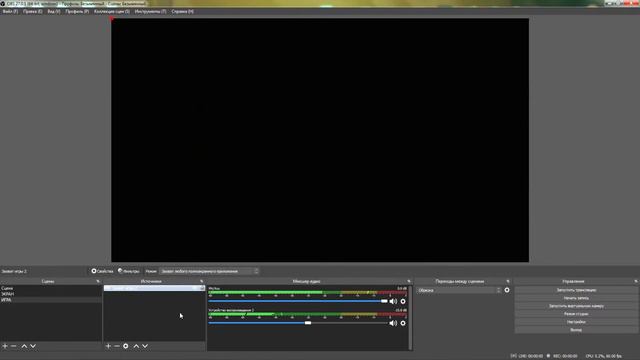Open the Справка menu
Image resolution: width=640 pixels, height=360 pixels.
182,11
